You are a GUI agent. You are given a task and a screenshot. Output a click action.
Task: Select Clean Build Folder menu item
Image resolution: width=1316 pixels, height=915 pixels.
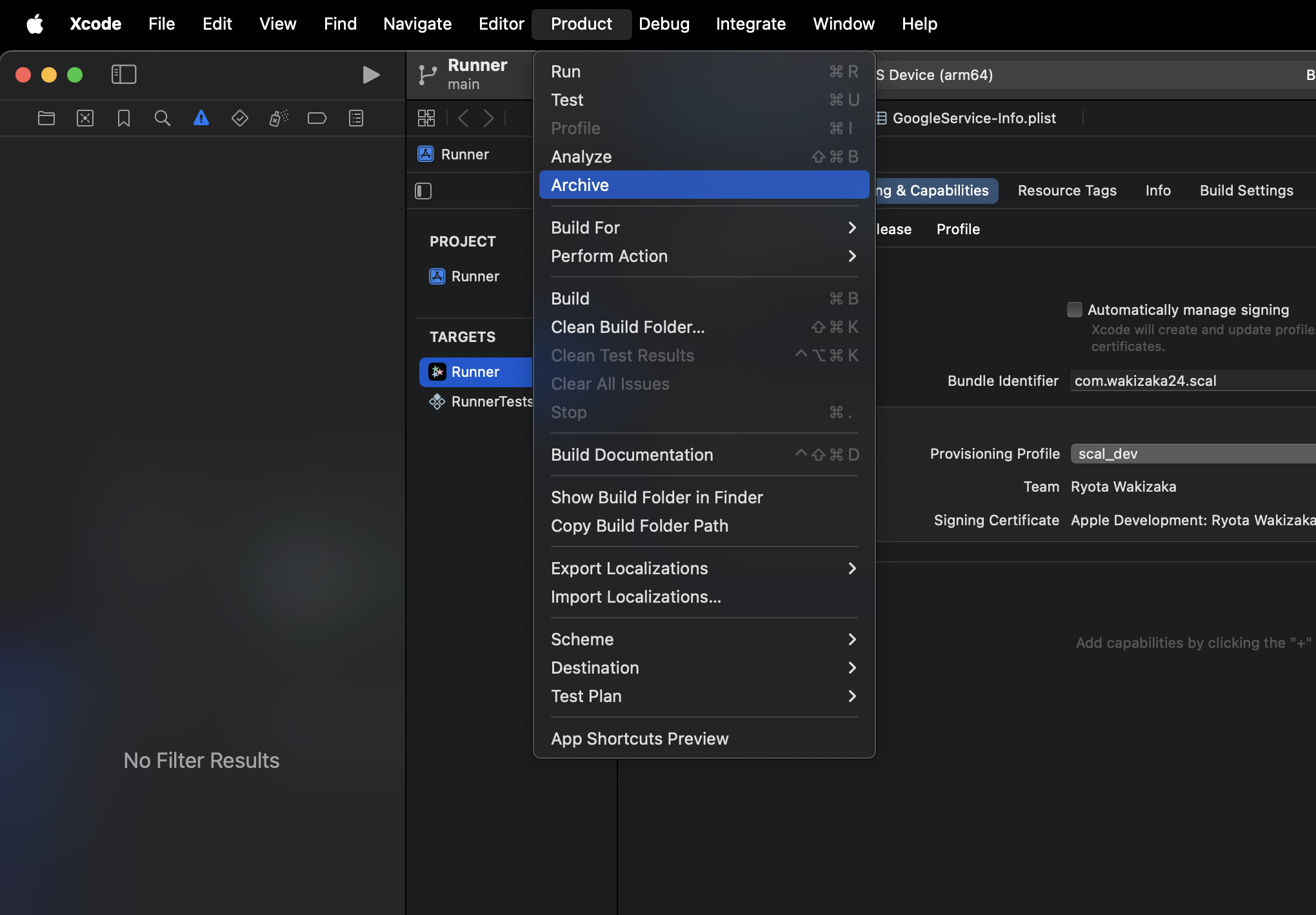(703, 327)
